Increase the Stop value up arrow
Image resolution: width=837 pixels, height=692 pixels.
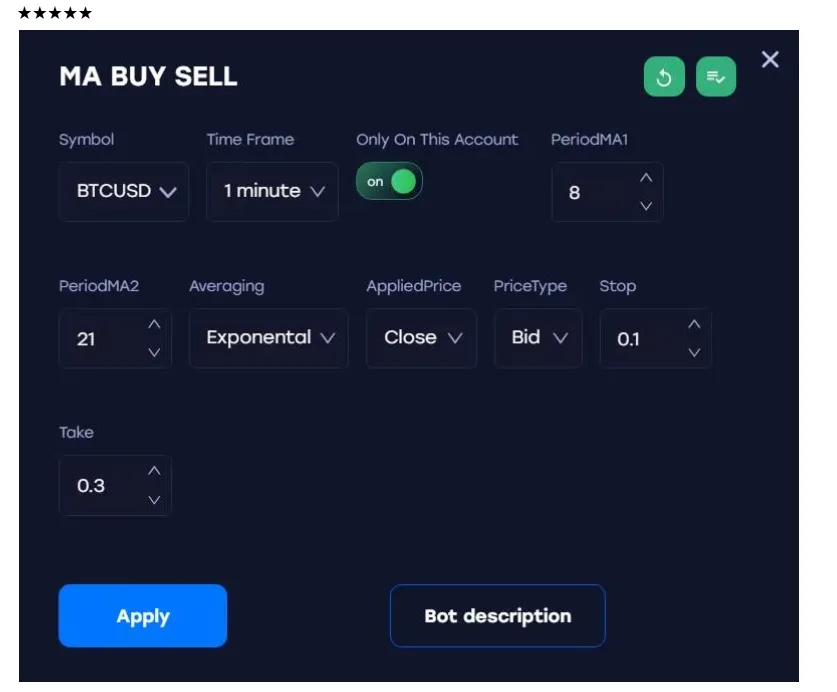point(695,325)
